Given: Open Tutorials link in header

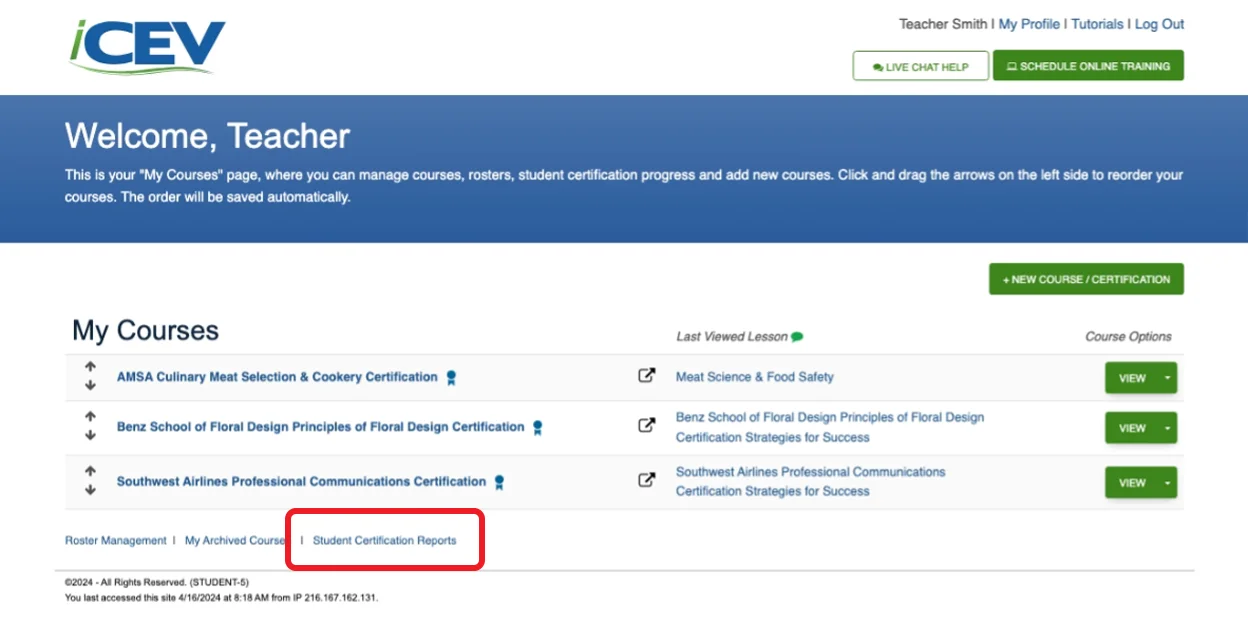Looking at the screenshot, I should coord(1097,24).
